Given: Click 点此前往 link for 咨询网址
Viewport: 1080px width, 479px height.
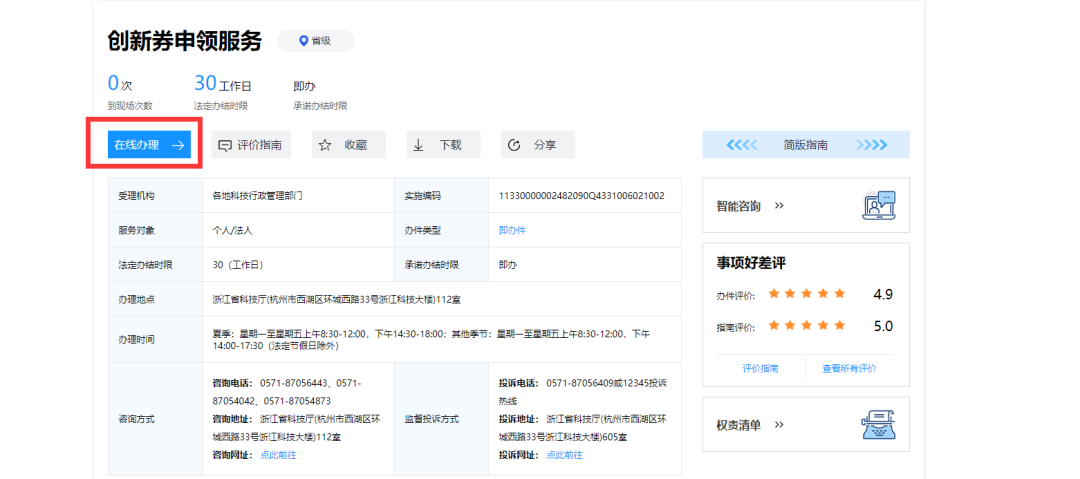Looking at the screenshot, I should click(278, 455).
